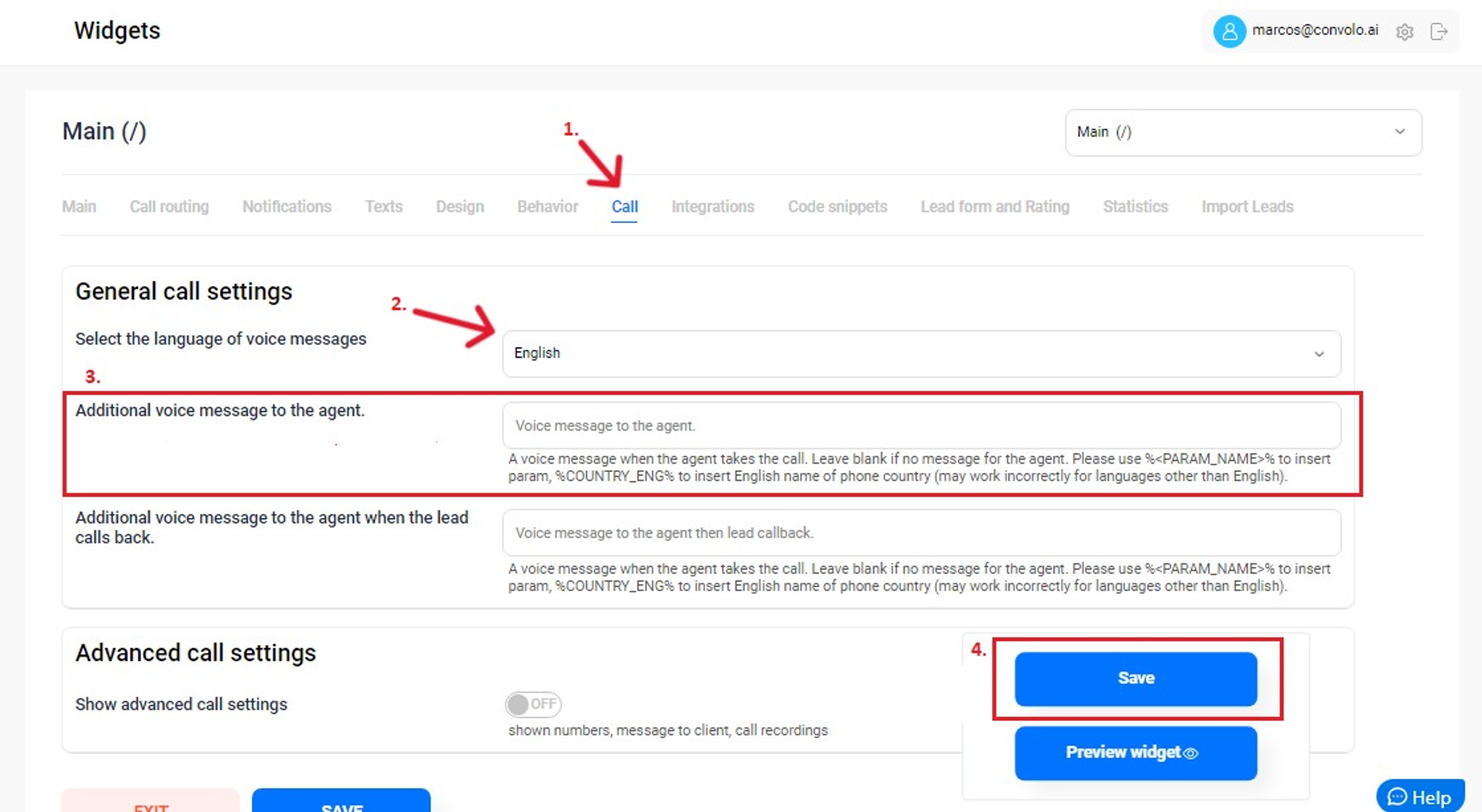Image resolution: width=1482 pixels, height=812 pixels.
Task: Click the Behavior tab icon
Action: pos(546,206)
